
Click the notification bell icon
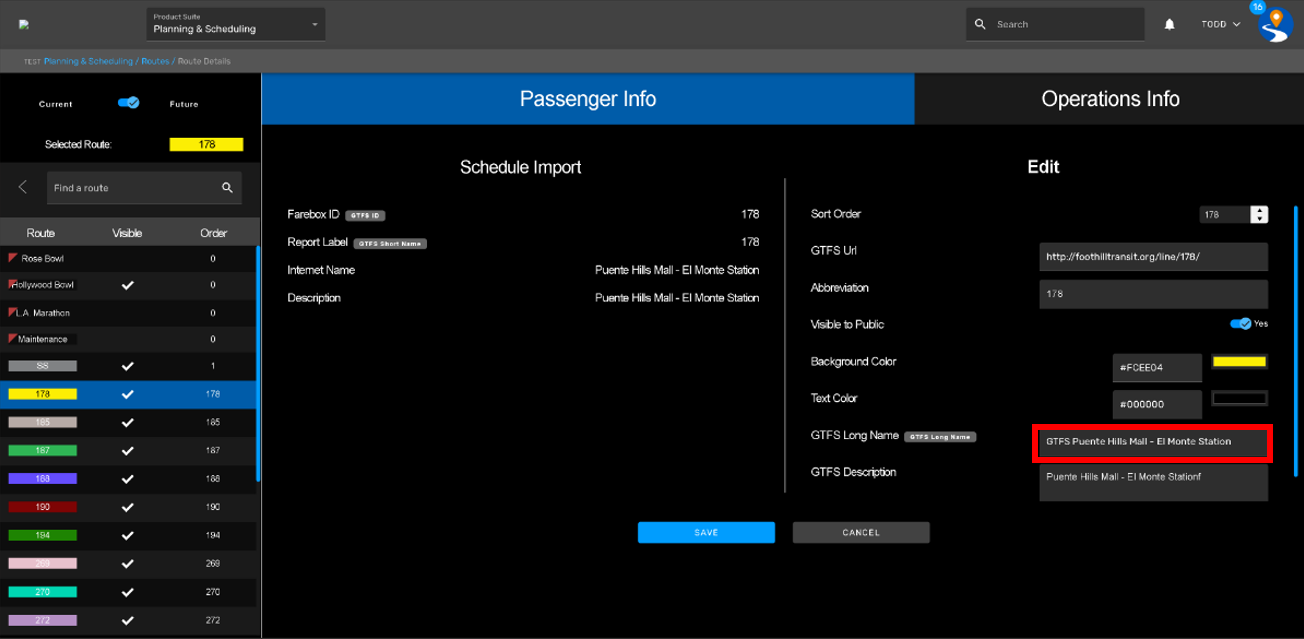tap(1169, 25)
